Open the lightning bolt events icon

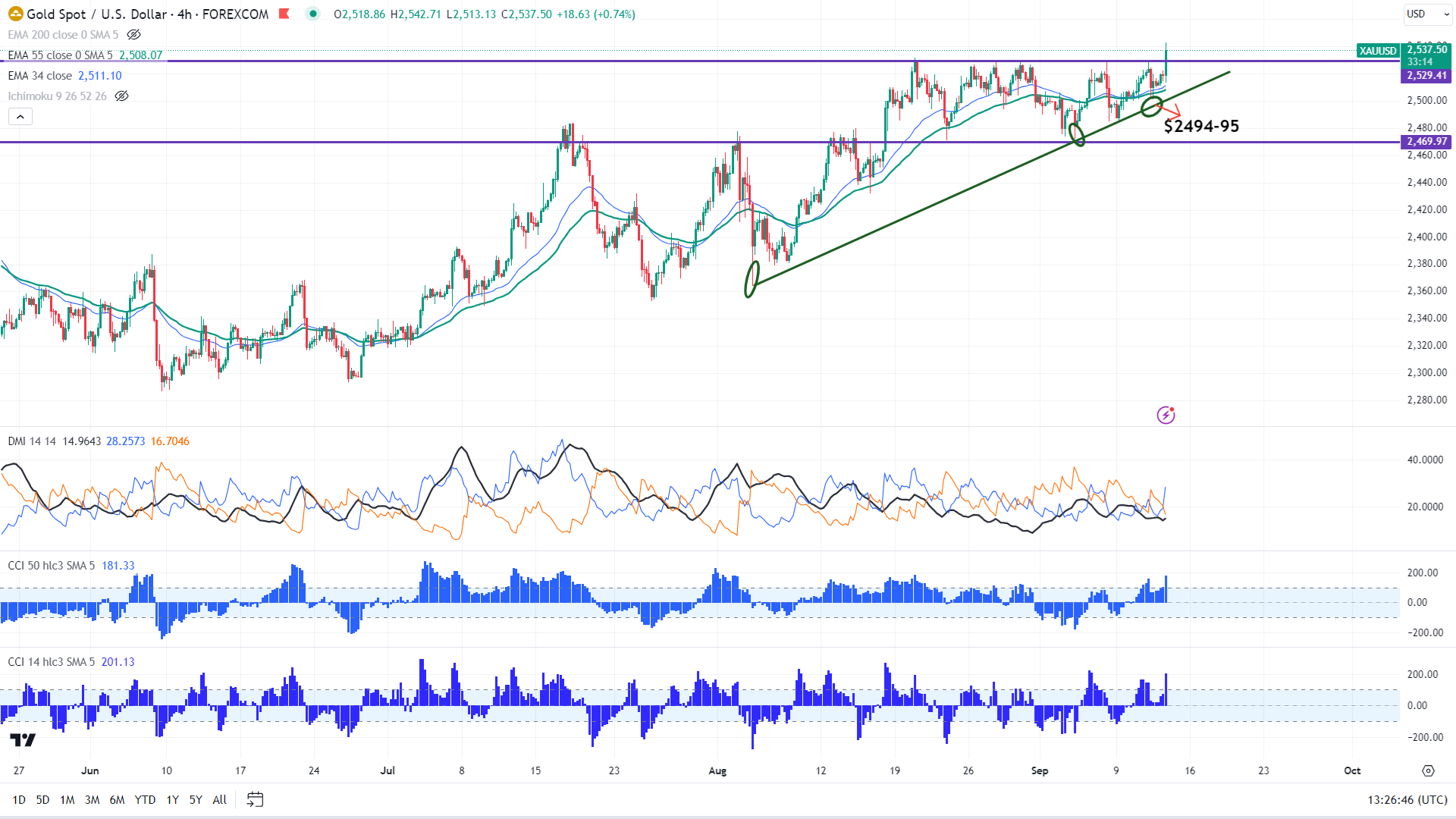click(1166, 415)
